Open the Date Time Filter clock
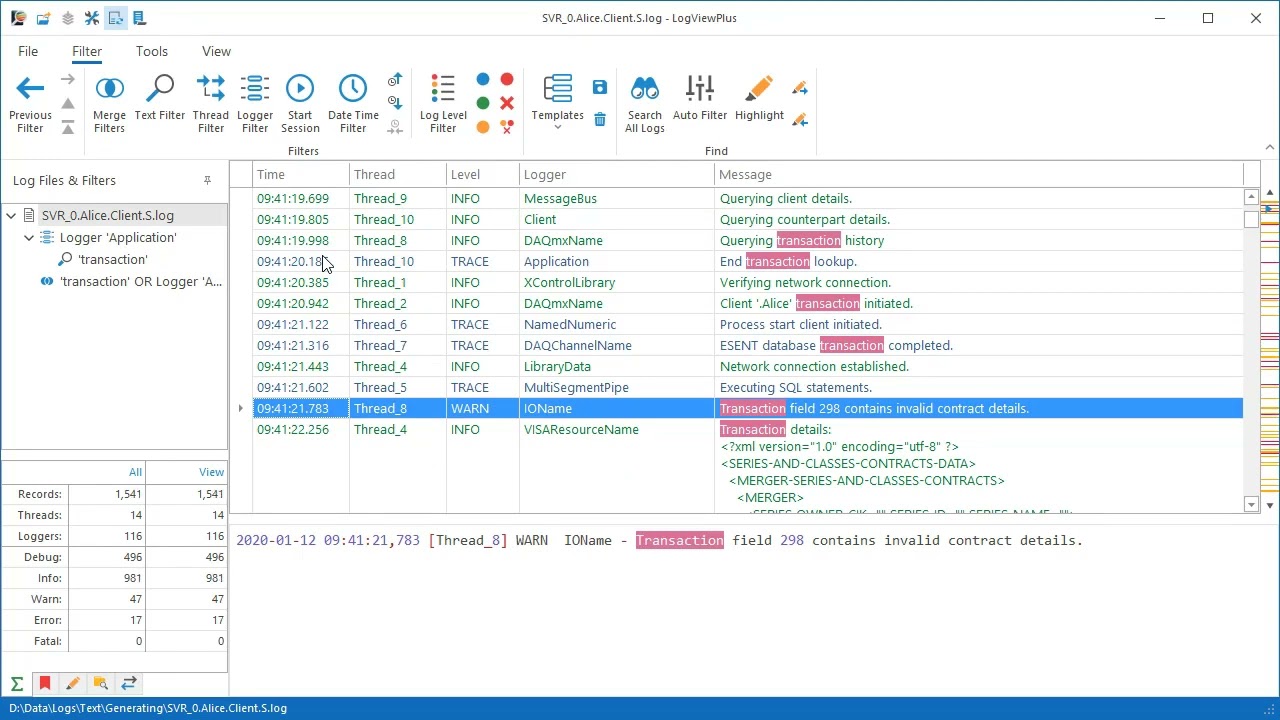Image resolution: width=1280 pixels, height=720 pixels. [x=353, y=104]
